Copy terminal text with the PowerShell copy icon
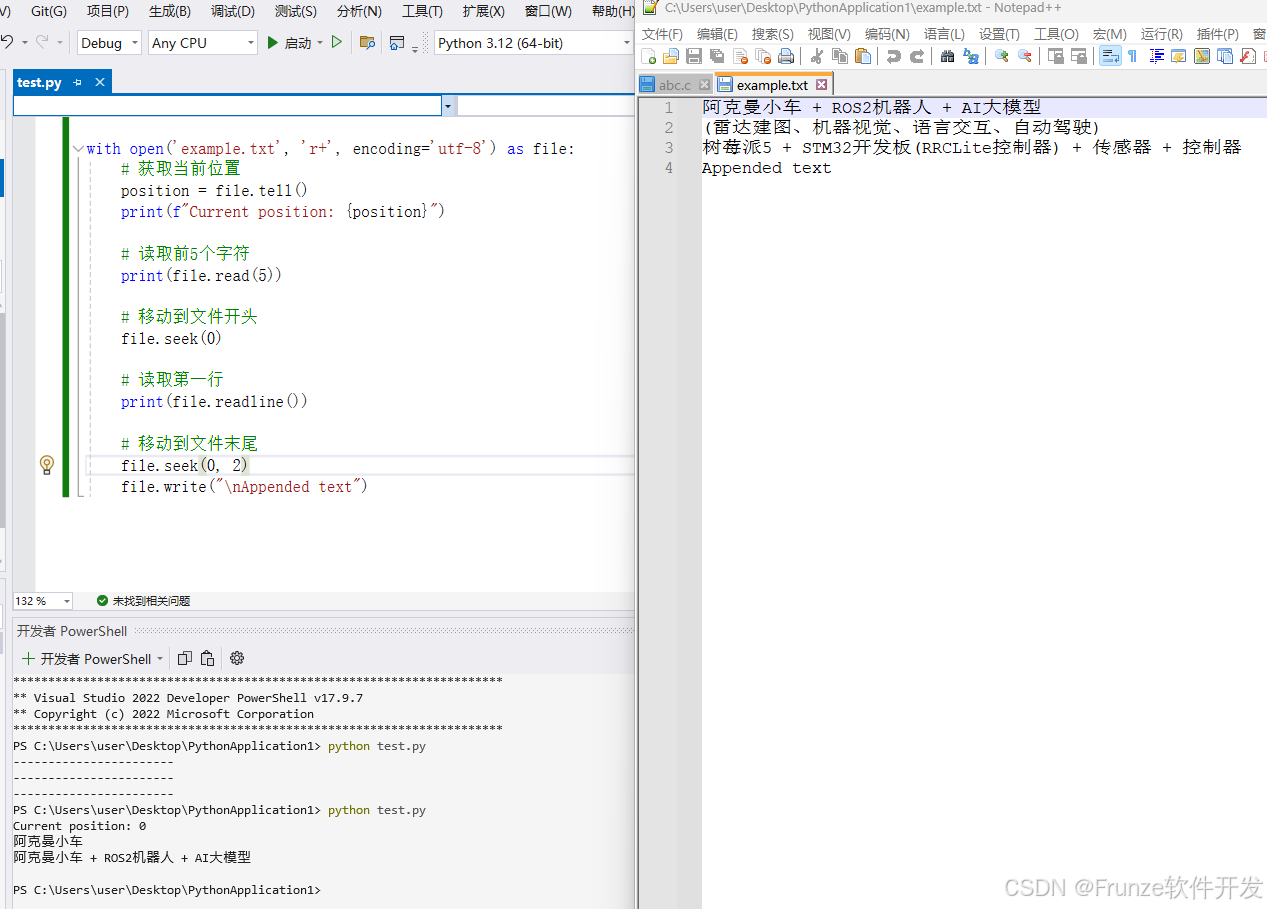The width and height of the screenshot is (1267, 909). 185,658
